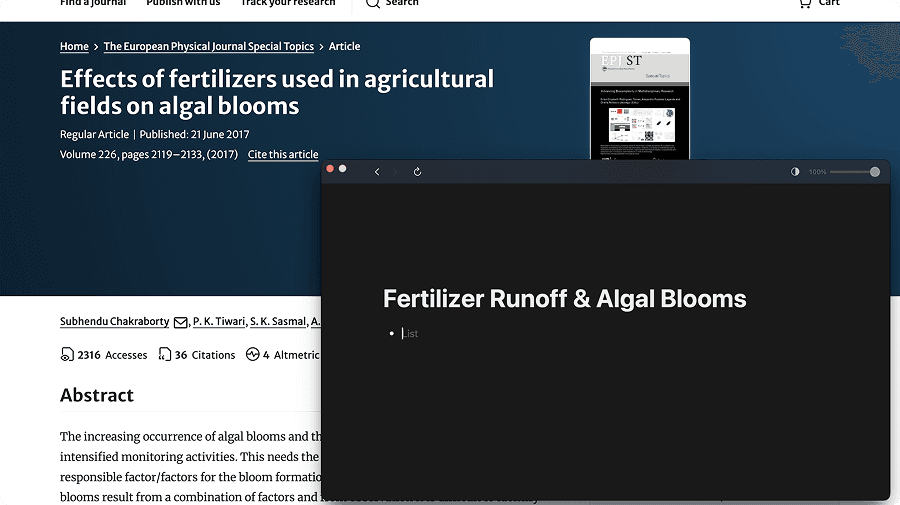The height and width of the screenshot is (505, 900).
Task: Click the 36 Citations icon
Action: (x=165, y=355)
